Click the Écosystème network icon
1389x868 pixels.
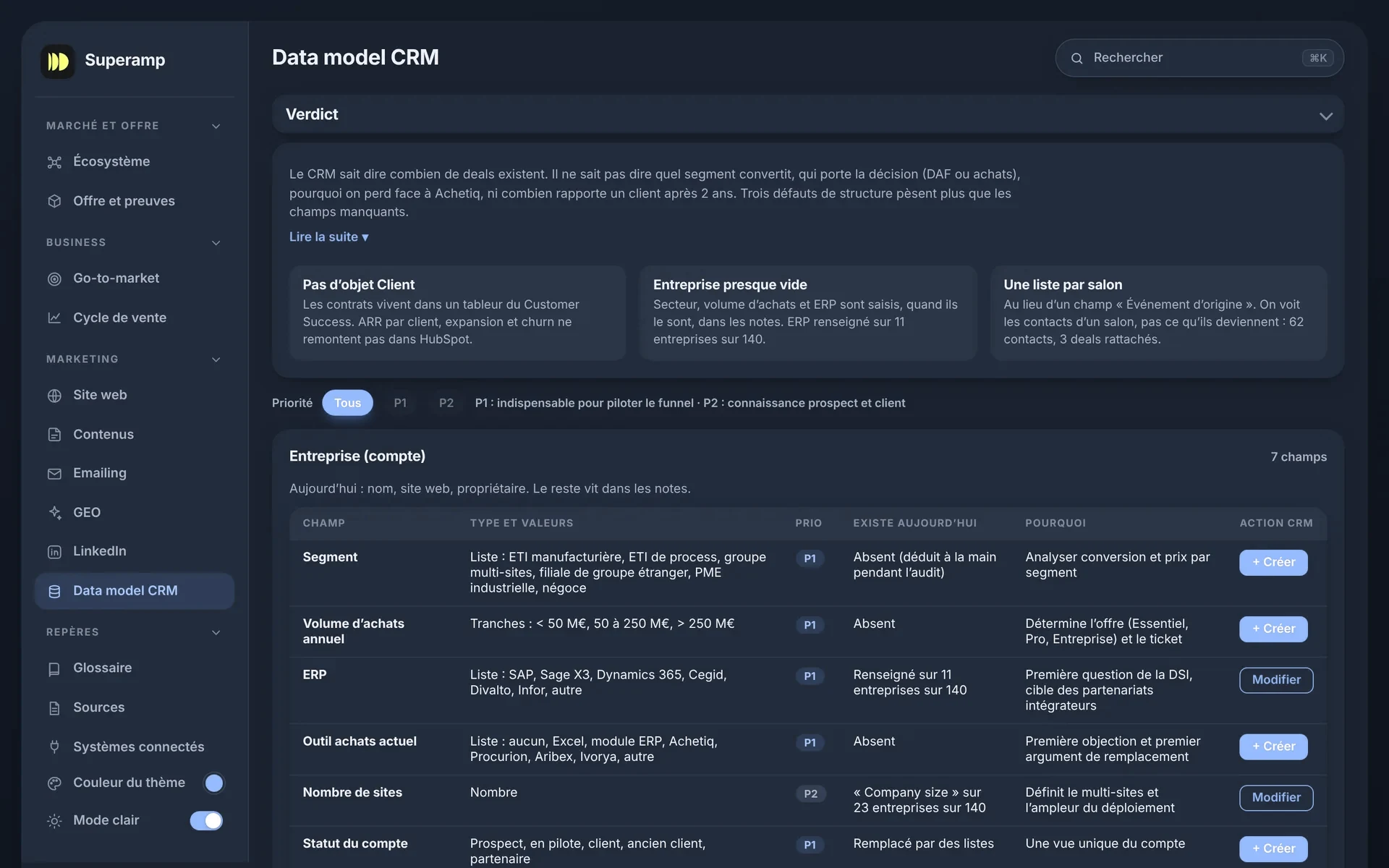tap(54, 162)
